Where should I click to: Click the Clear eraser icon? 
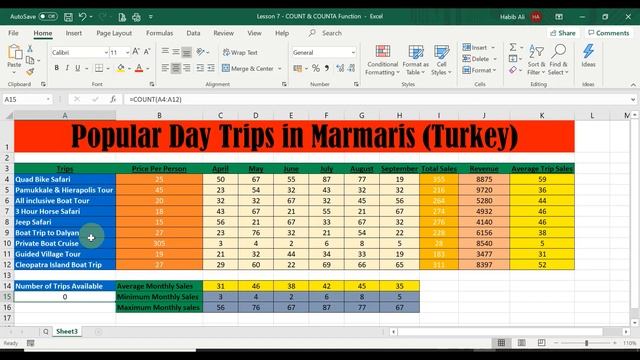[x=513, y=70]
